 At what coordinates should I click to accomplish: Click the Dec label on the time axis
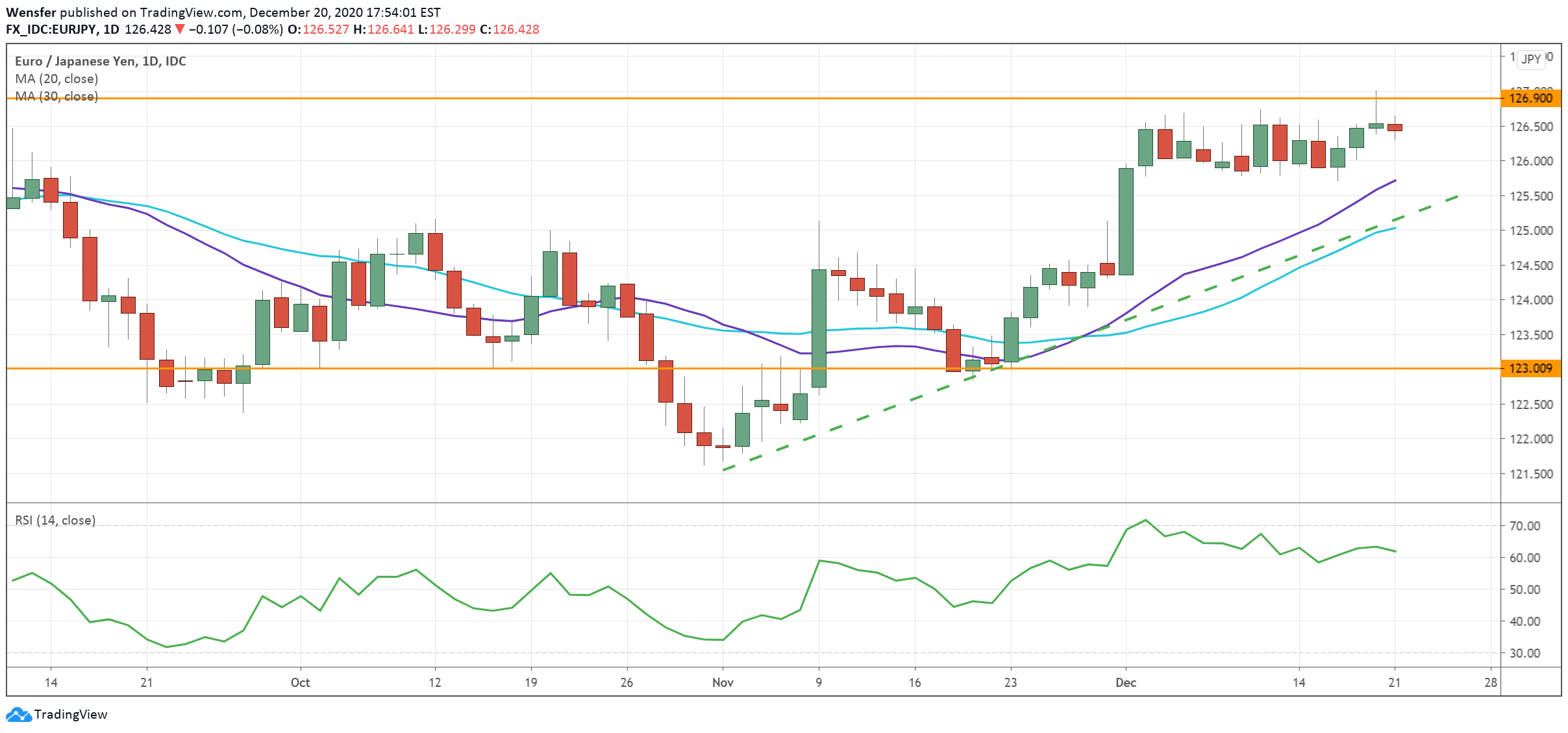(1125, 682)
